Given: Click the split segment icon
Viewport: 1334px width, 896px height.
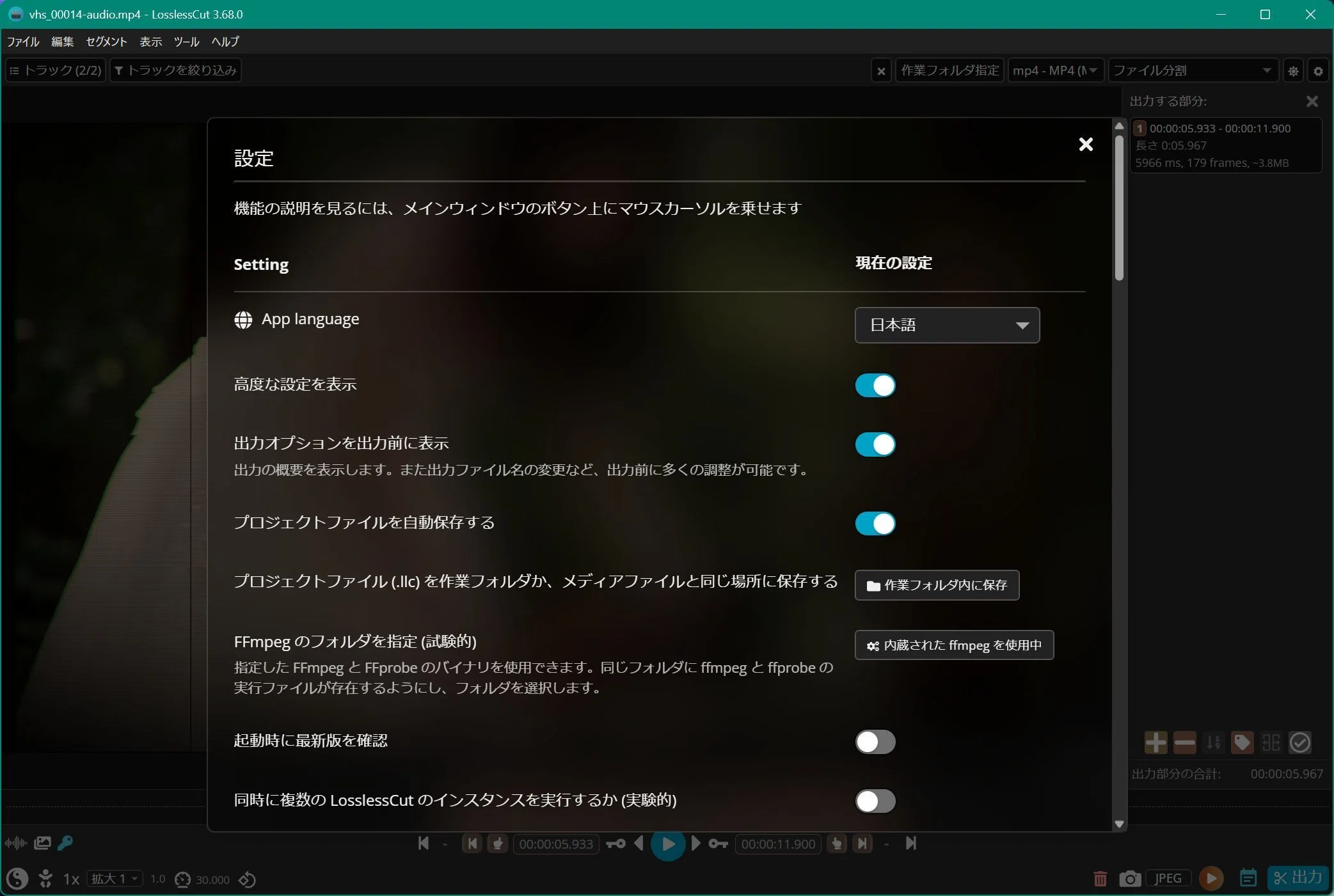Looking at the screenshot, I should click(1271, 743).
